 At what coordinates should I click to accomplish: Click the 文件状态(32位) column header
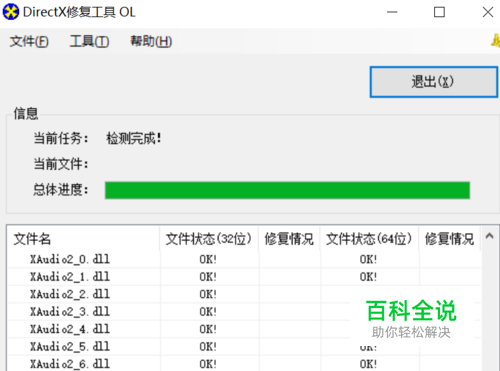click(209, 239)
